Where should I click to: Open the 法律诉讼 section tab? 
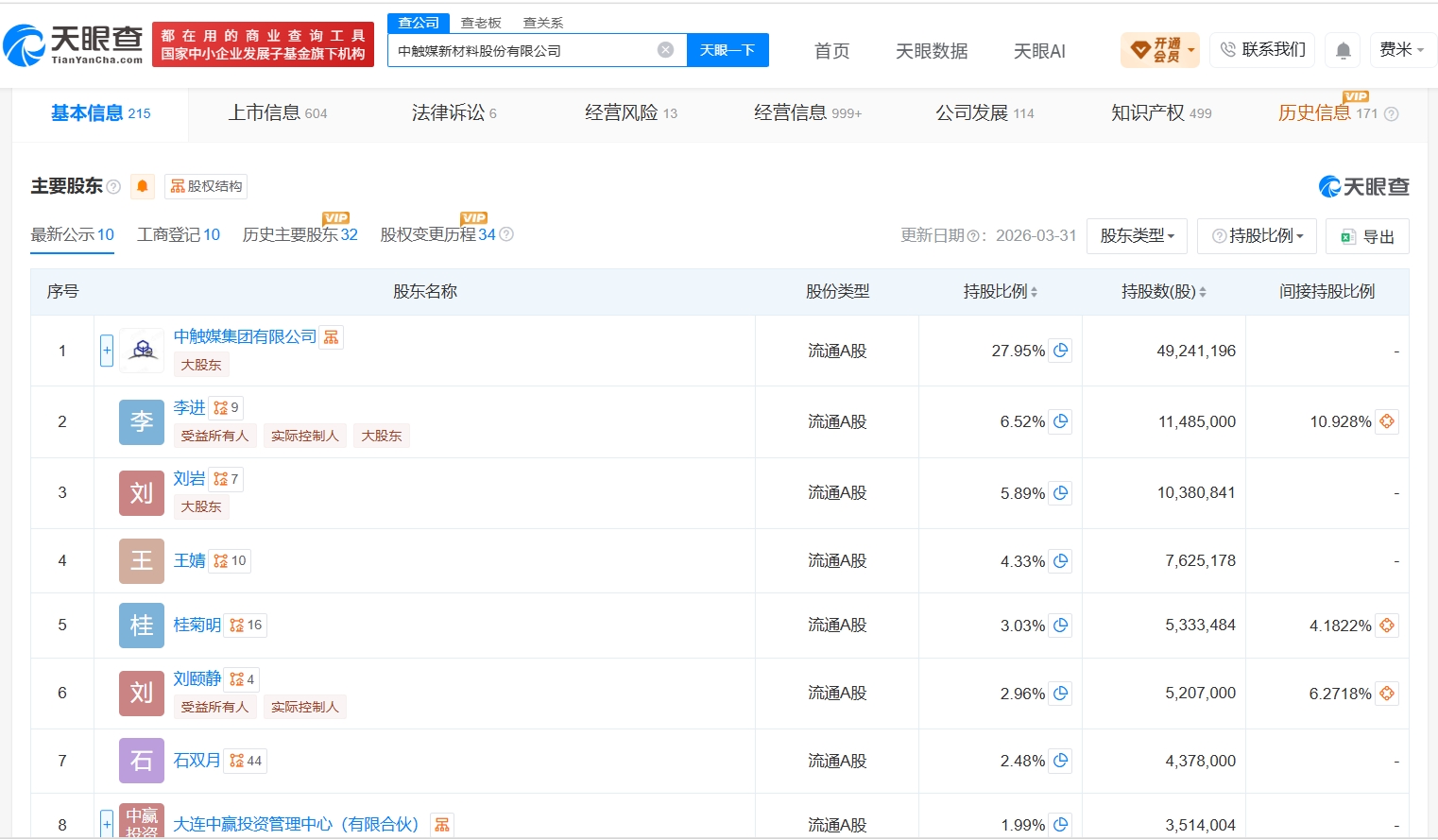pyautogui.click(x=454, y=113)
